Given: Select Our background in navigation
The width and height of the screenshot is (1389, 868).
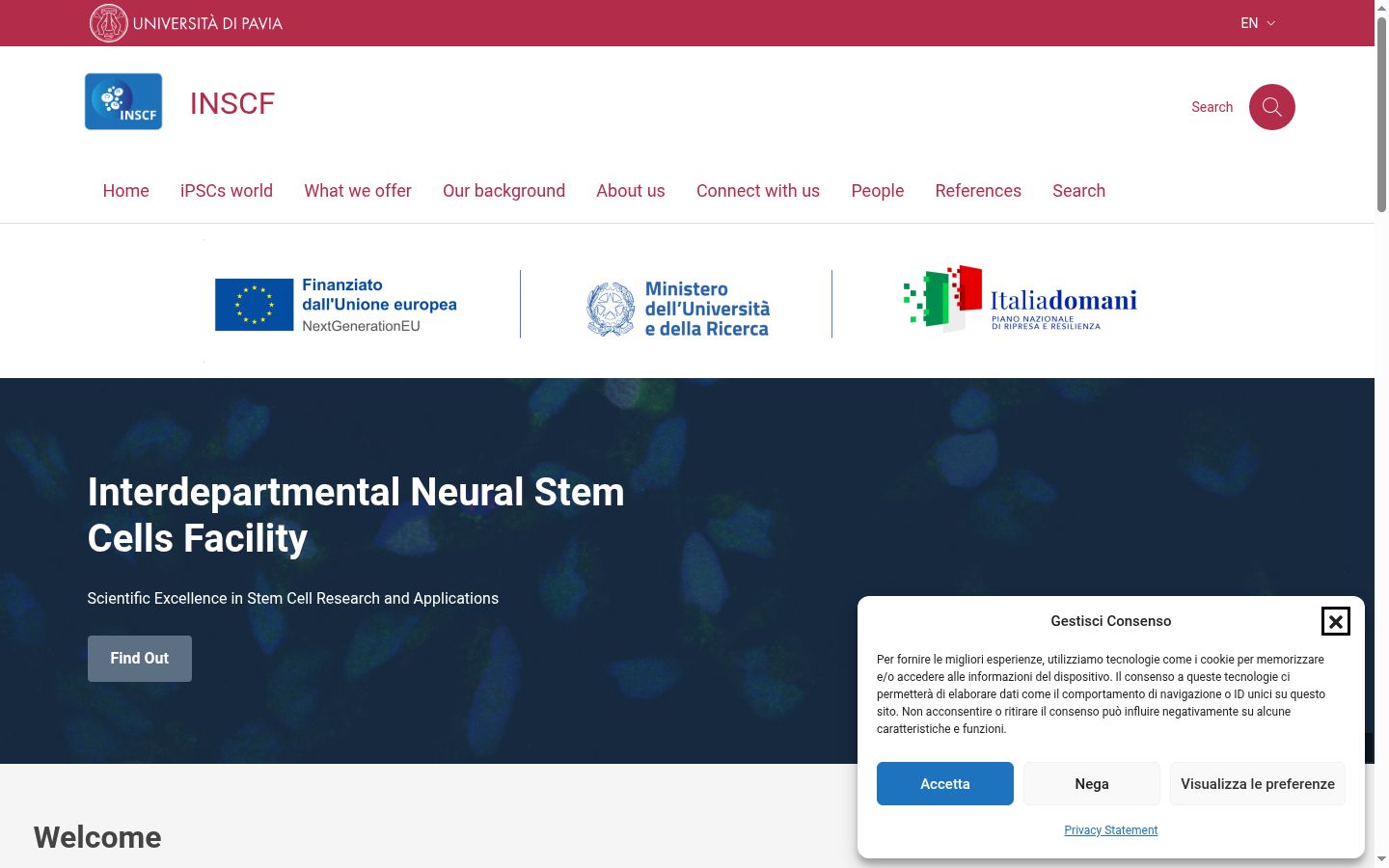Looking at the screenshot, I should [504, 191].
